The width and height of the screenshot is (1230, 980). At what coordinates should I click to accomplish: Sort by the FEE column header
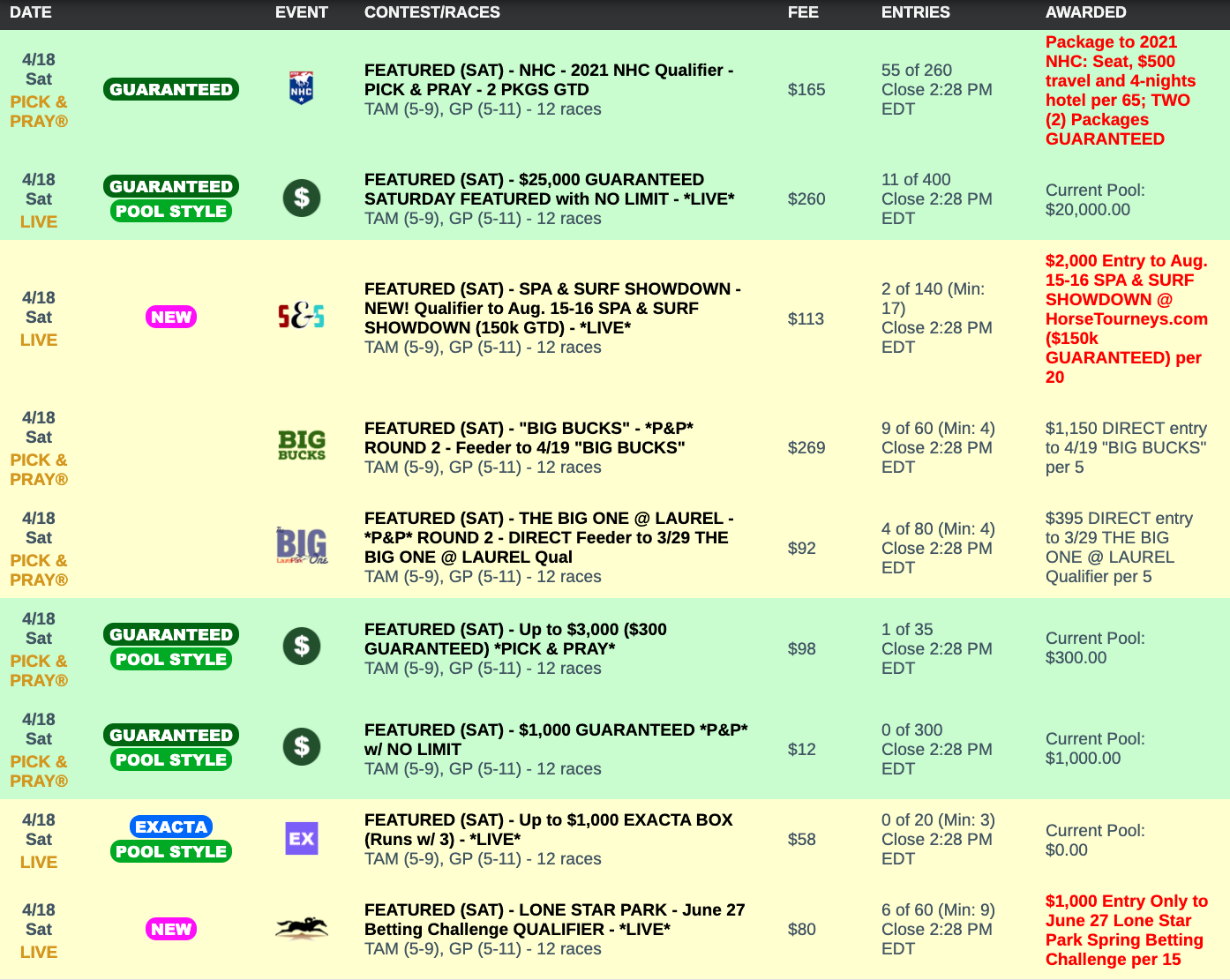point(803,12)
